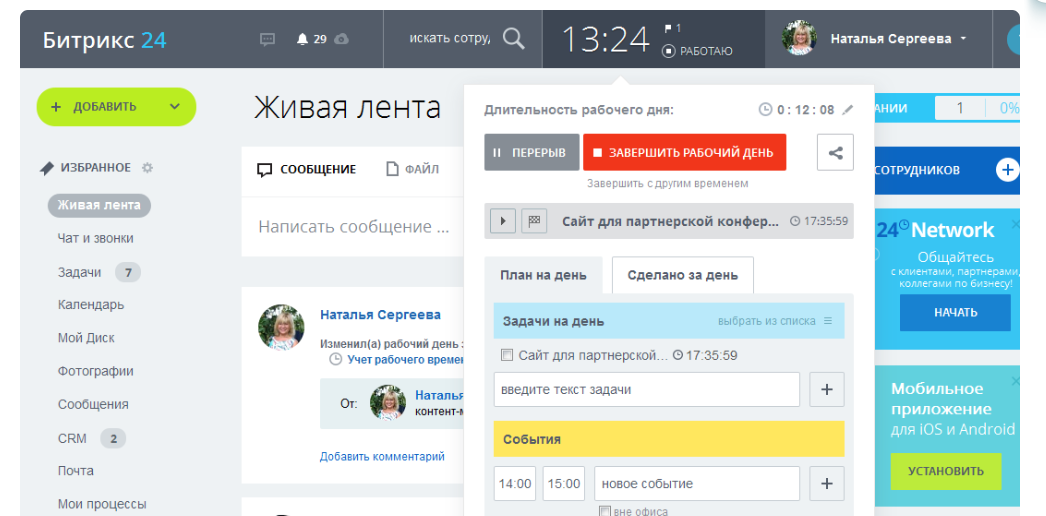The height and width of the screenshot is (516, 1046).
Task: Click выбрать из списка link
Action: (x=766, y=321)
